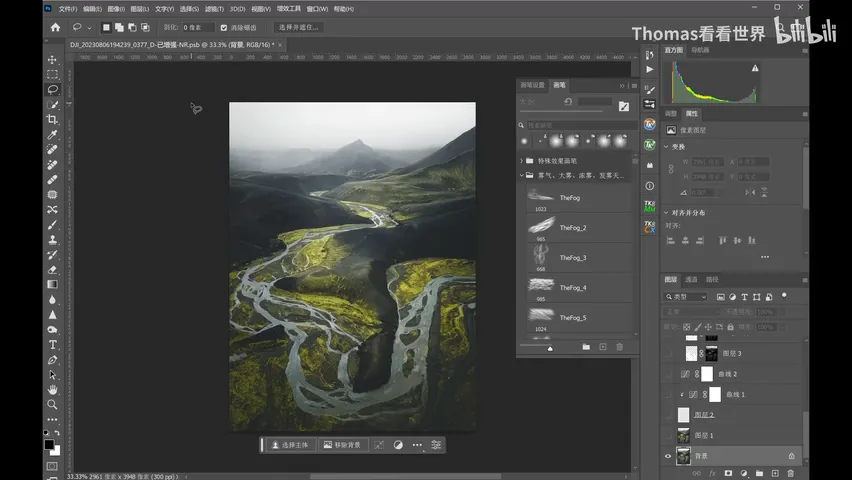Screen dimensions: 852x480
Task: Select the Move tool
Action: coord(52,59)
